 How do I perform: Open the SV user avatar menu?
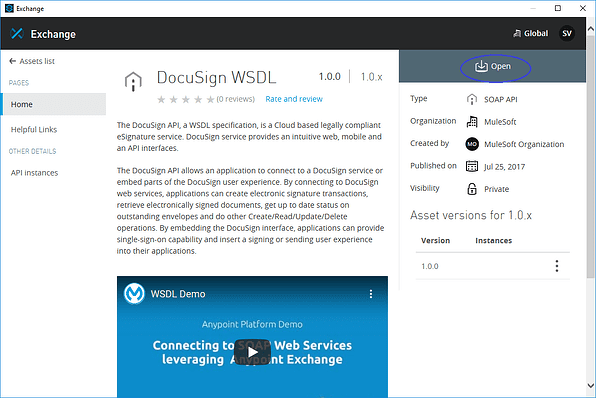[x=567, y=33]
